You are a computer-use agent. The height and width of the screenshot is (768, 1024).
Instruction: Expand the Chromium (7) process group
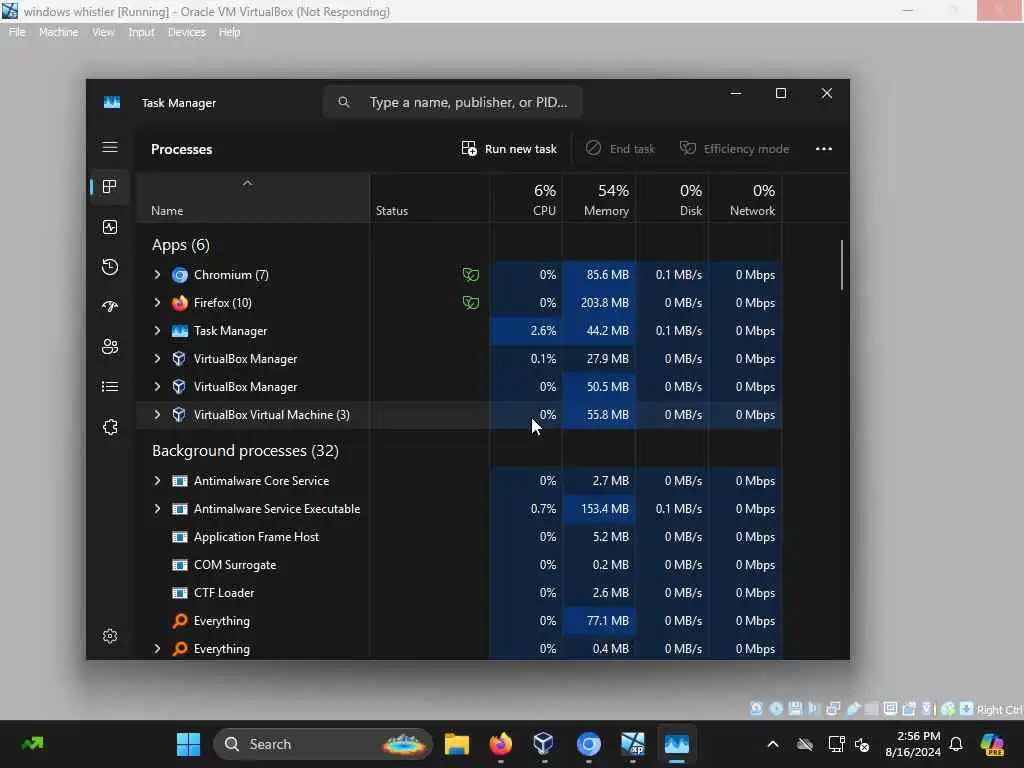pyautogui.click(x=157, y=275)
